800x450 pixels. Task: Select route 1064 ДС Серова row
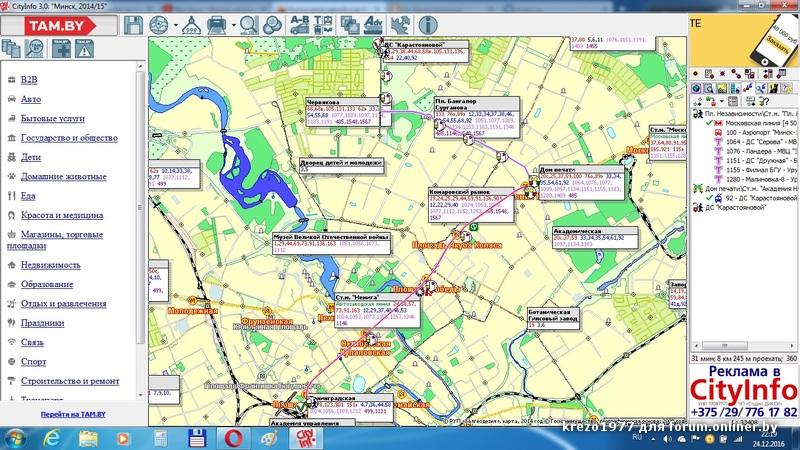pos(756,141)
